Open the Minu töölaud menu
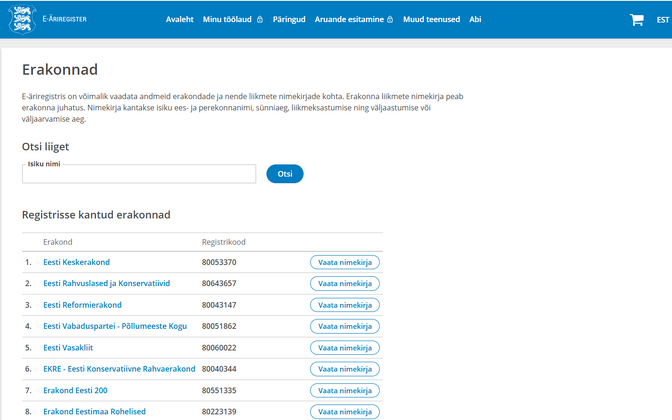The height and width of the screenshot is (420, 672). pyautogui.click(x=227, y=19)
